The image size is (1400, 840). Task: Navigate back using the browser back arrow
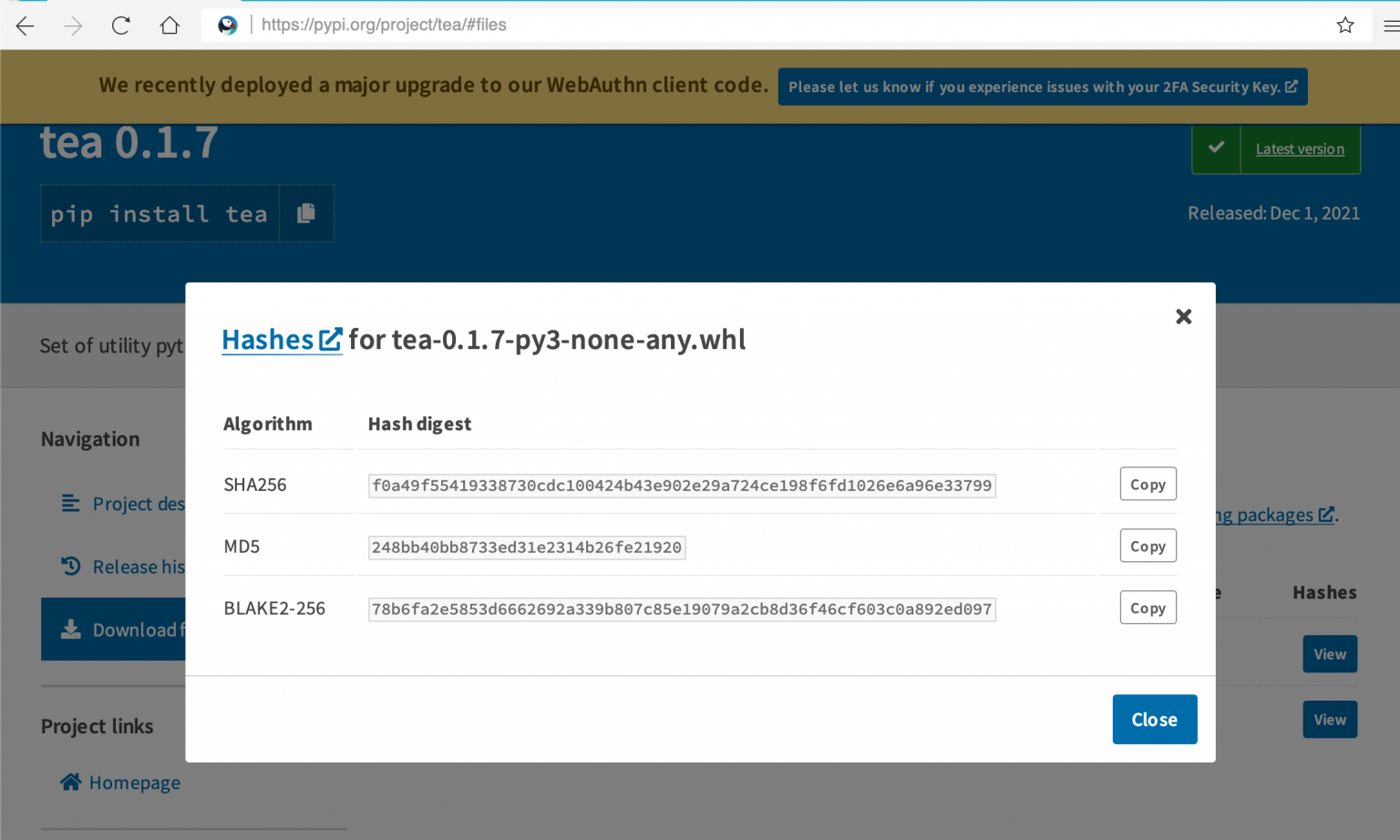(25, 25)
